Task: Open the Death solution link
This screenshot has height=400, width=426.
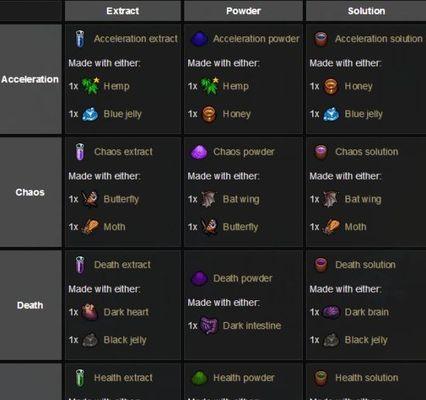Action: pos(365,265)
